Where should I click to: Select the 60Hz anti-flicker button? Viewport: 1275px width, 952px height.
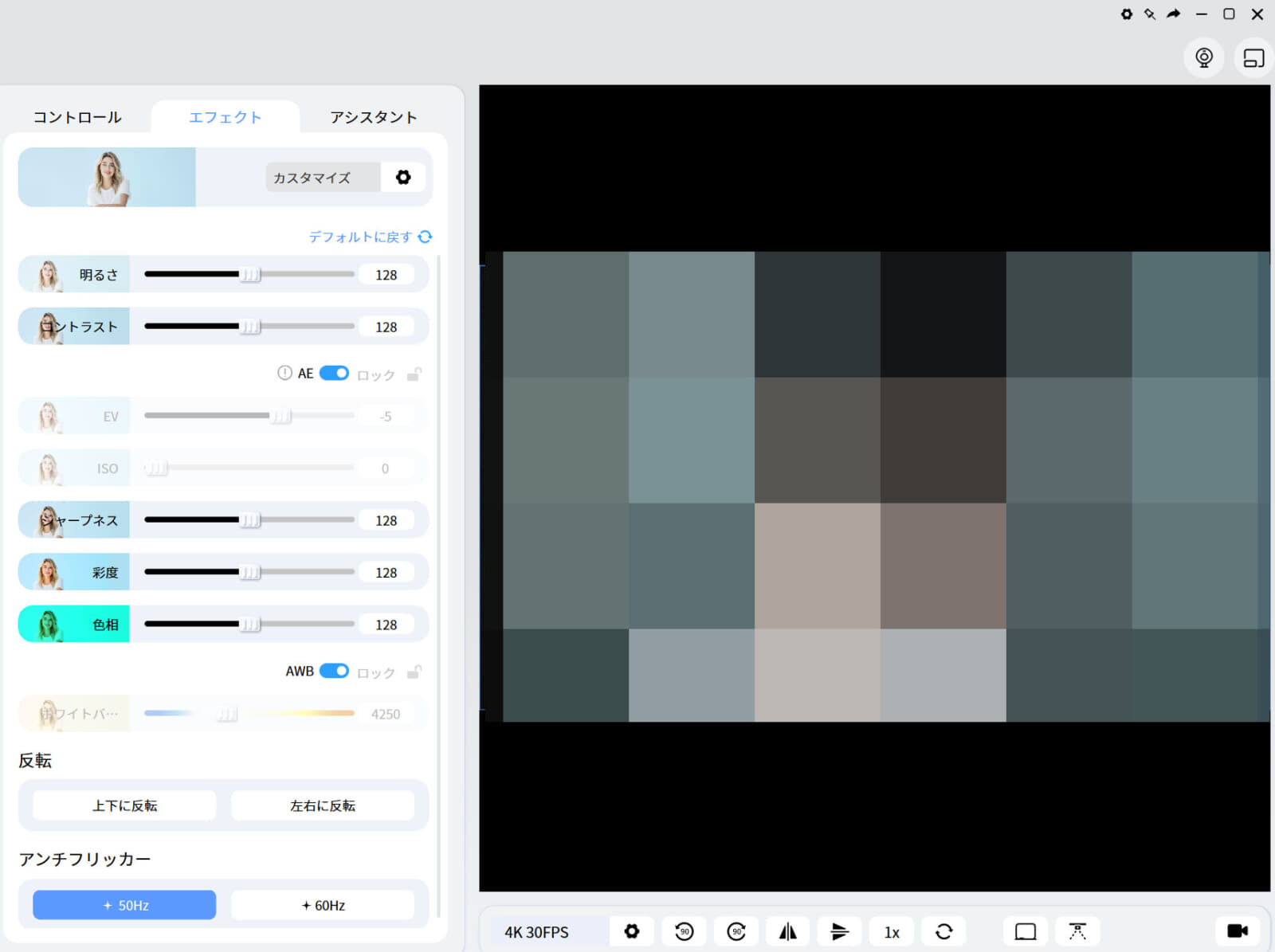pos(323,906)
